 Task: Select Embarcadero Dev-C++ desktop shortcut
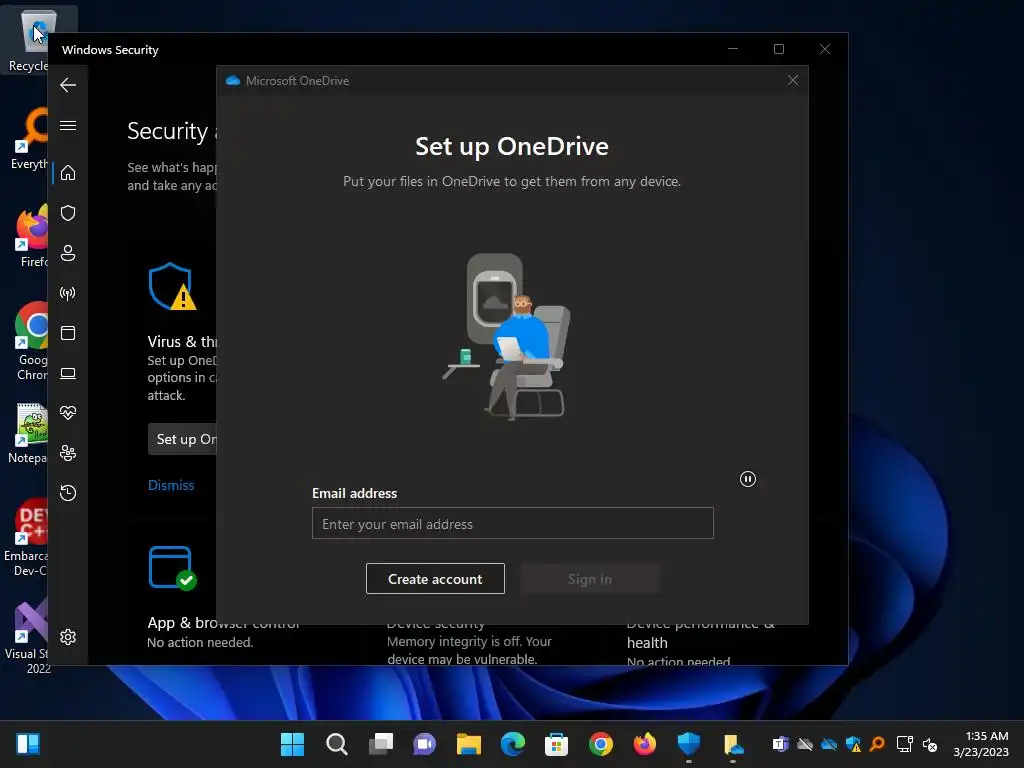coord(26,537)
